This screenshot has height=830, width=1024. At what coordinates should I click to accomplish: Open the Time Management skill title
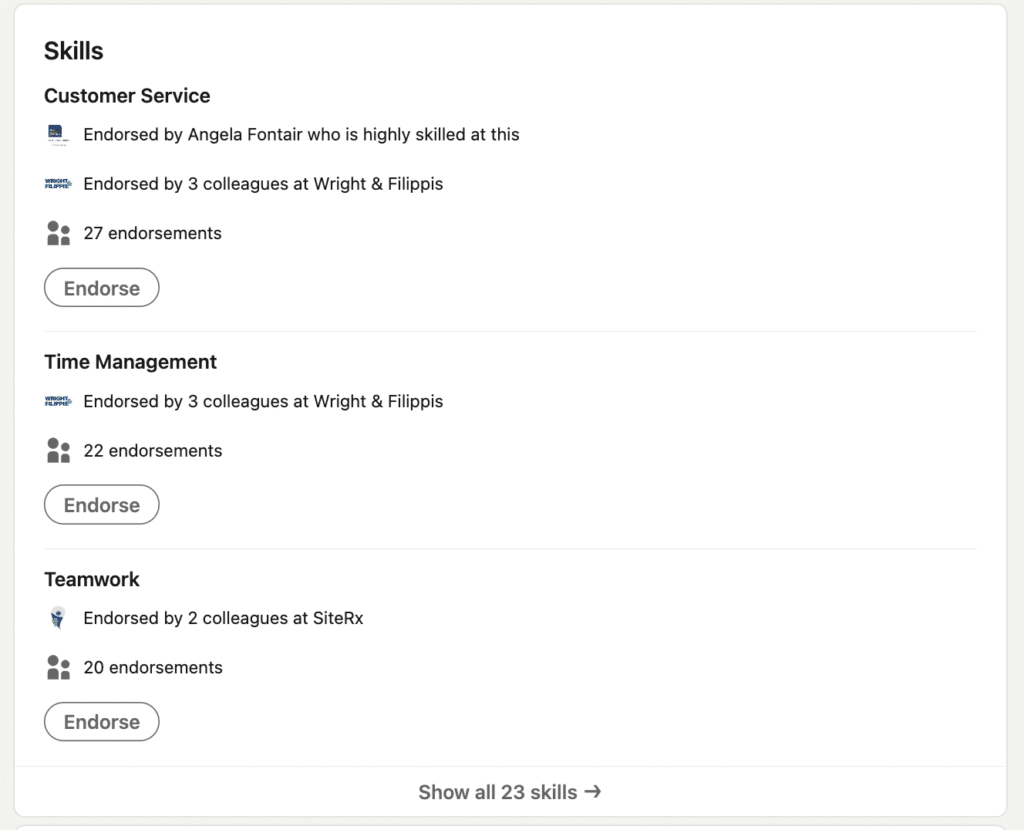(130, 362)
